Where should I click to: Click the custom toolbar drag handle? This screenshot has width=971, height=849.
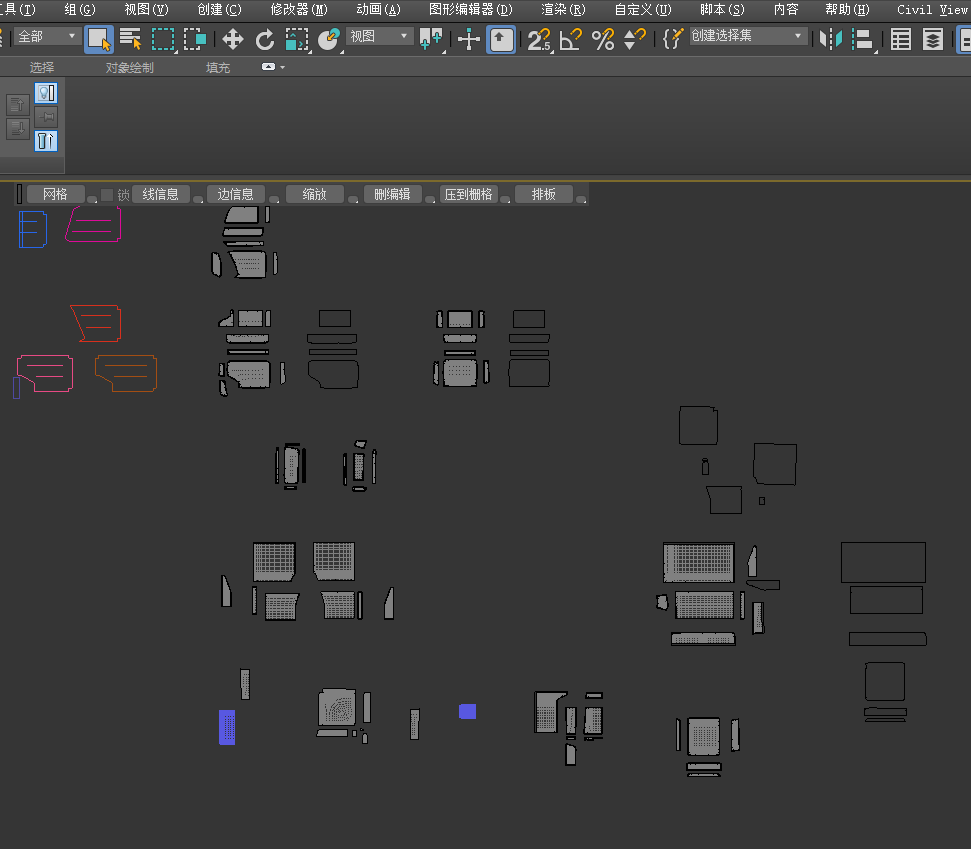coord(19,194)
